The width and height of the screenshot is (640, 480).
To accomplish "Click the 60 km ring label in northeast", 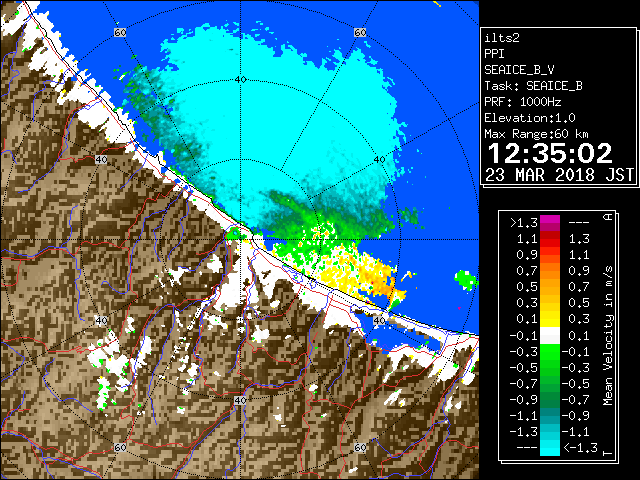I will (x=360, y=33).
